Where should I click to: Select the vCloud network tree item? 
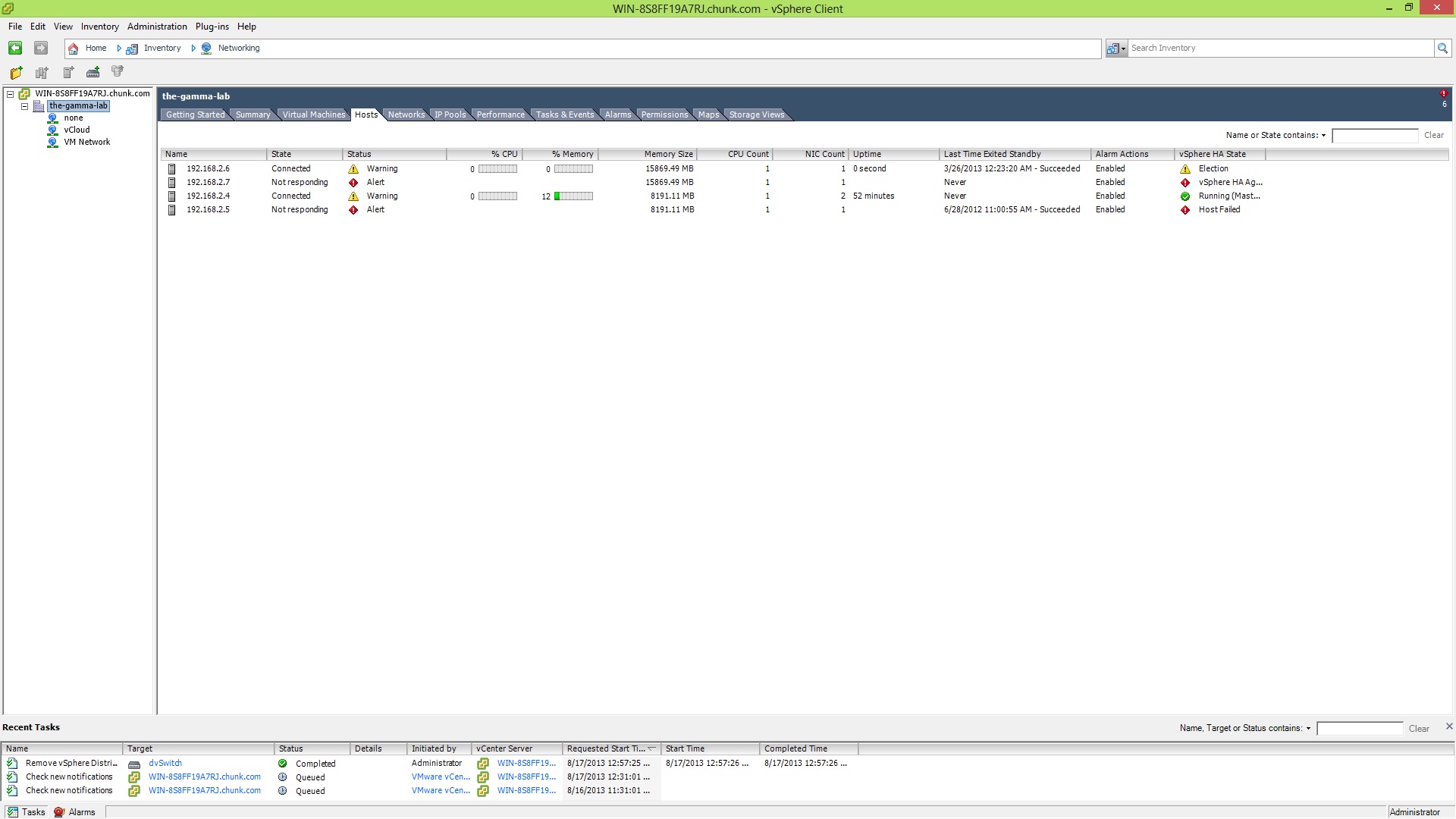click(77, 130)
